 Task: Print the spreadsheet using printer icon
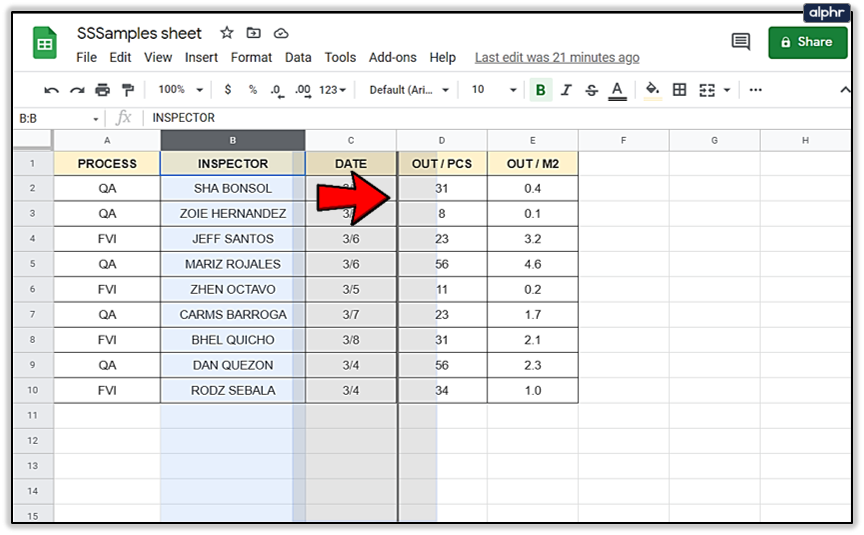(101, 90)
